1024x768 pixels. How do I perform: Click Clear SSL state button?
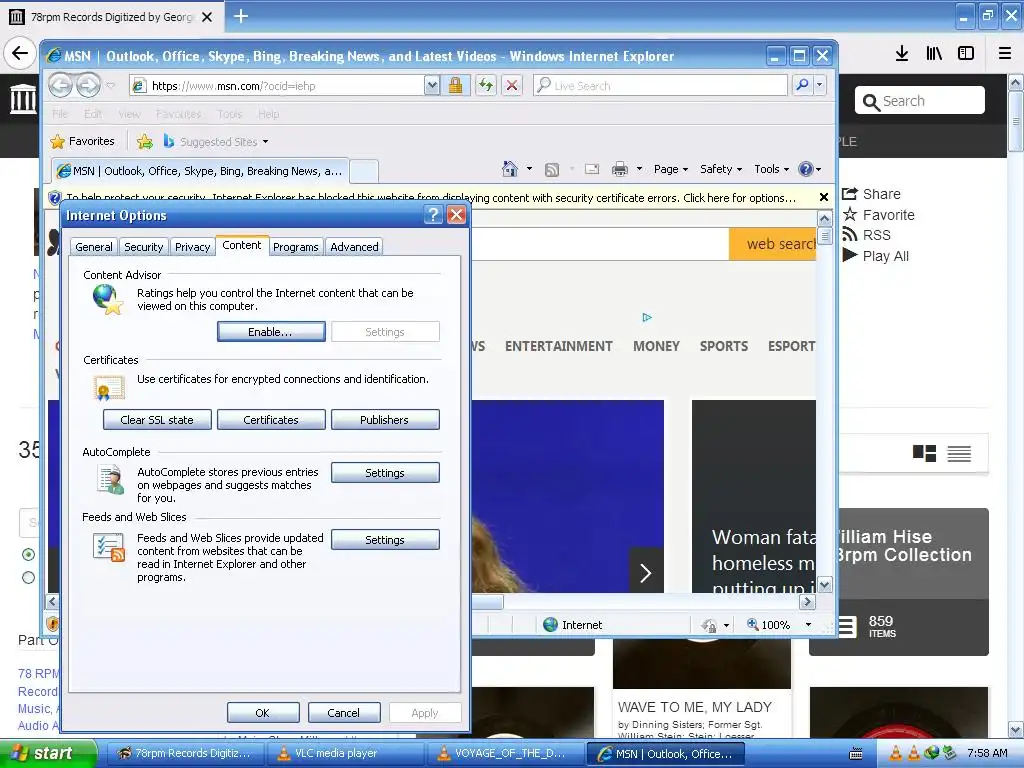pyautogui.click(x=157, y=420)
